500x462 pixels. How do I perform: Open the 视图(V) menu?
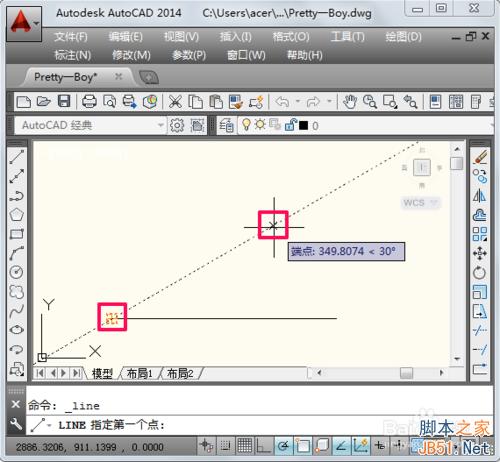pyautogui.click(x=181, y=36)
